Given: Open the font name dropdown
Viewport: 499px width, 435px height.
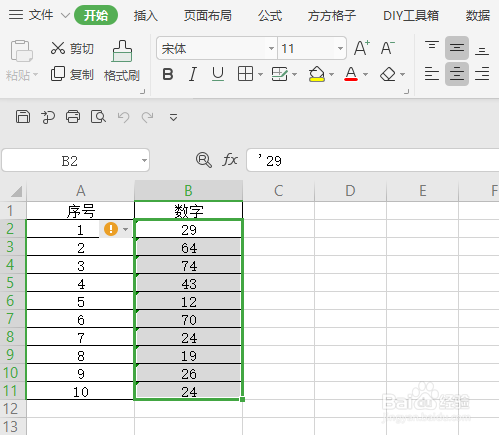Looking at the screenshot, I should pos(271,49).
